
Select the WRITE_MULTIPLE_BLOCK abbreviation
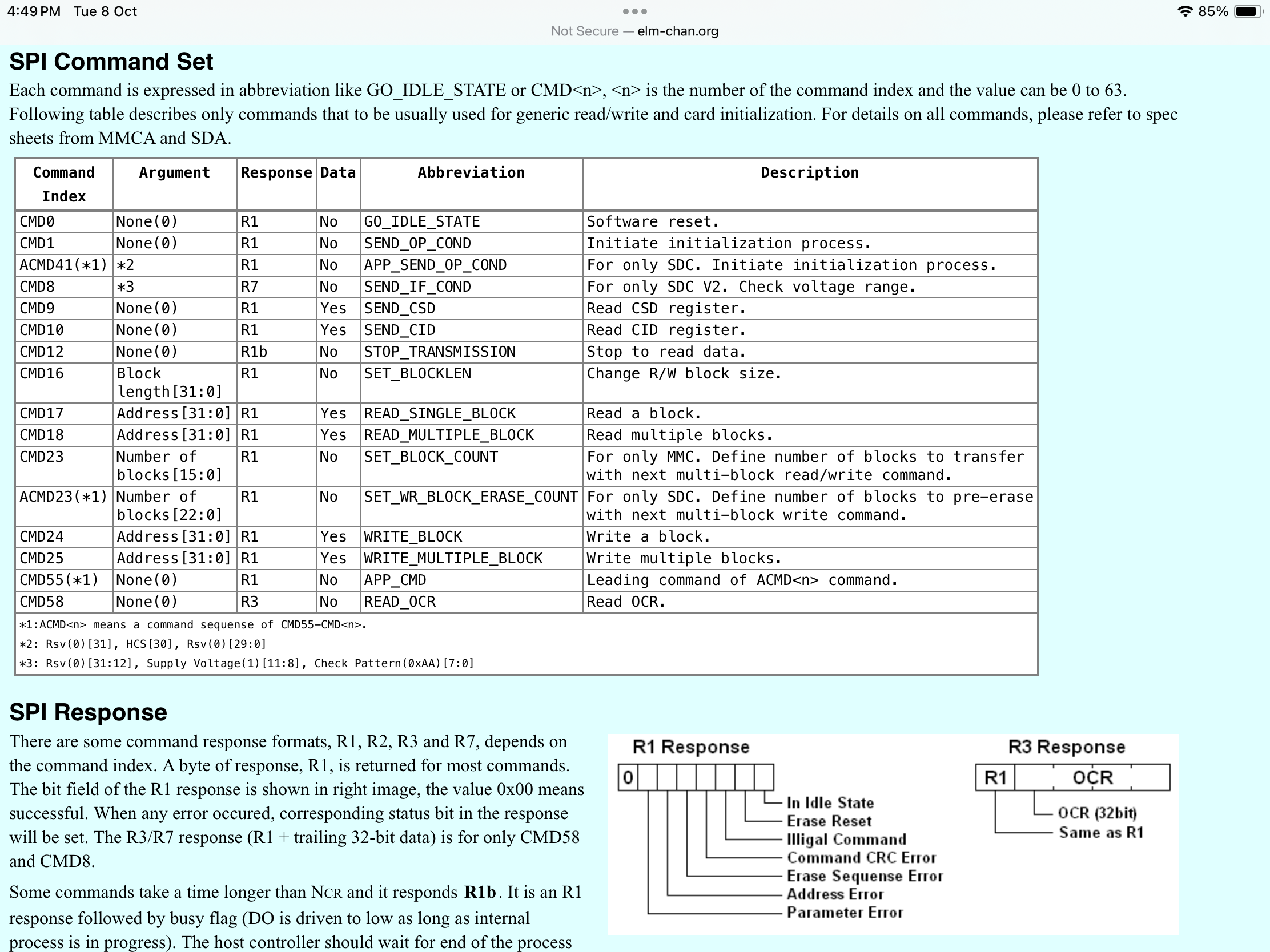point(471,559)
